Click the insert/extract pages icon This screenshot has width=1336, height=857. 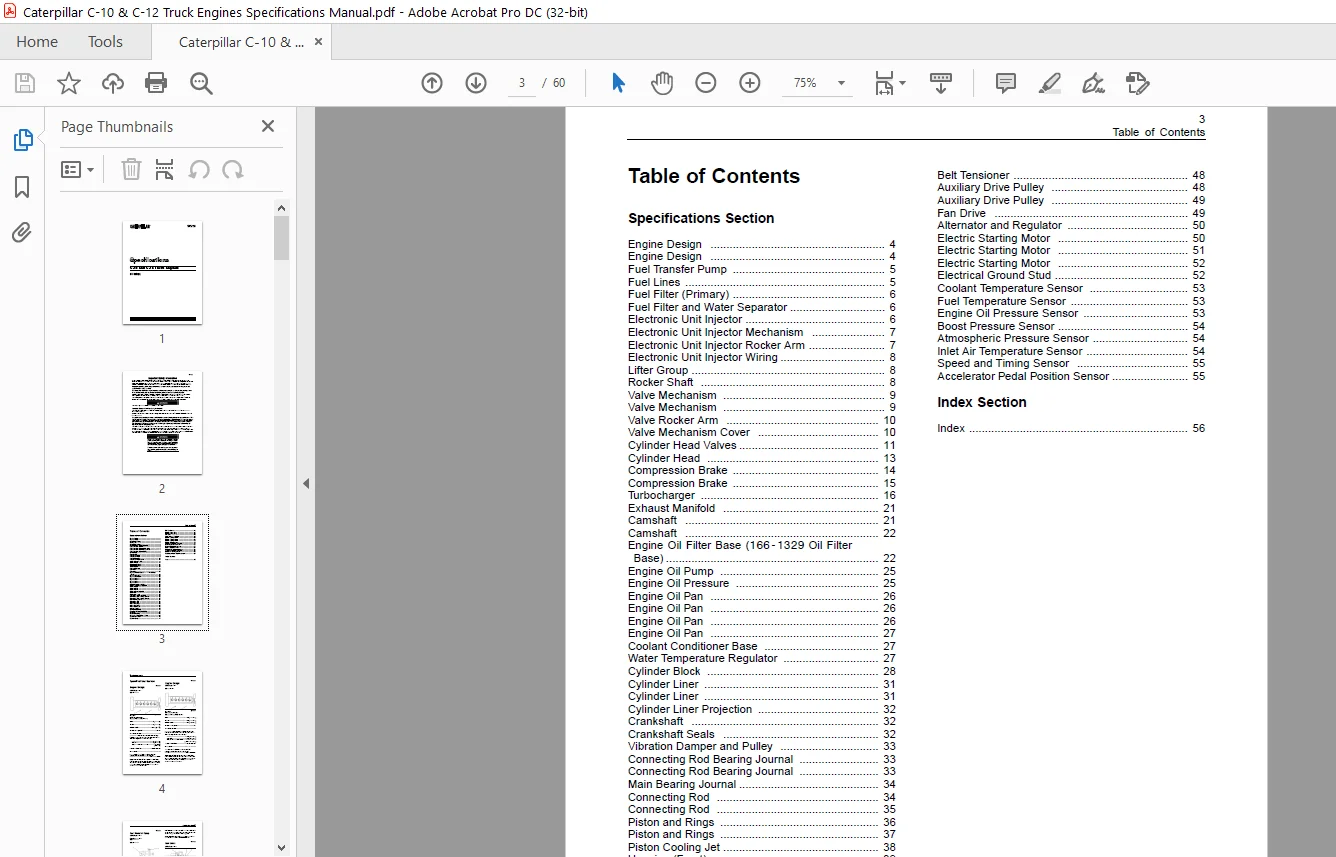(165, 169)
